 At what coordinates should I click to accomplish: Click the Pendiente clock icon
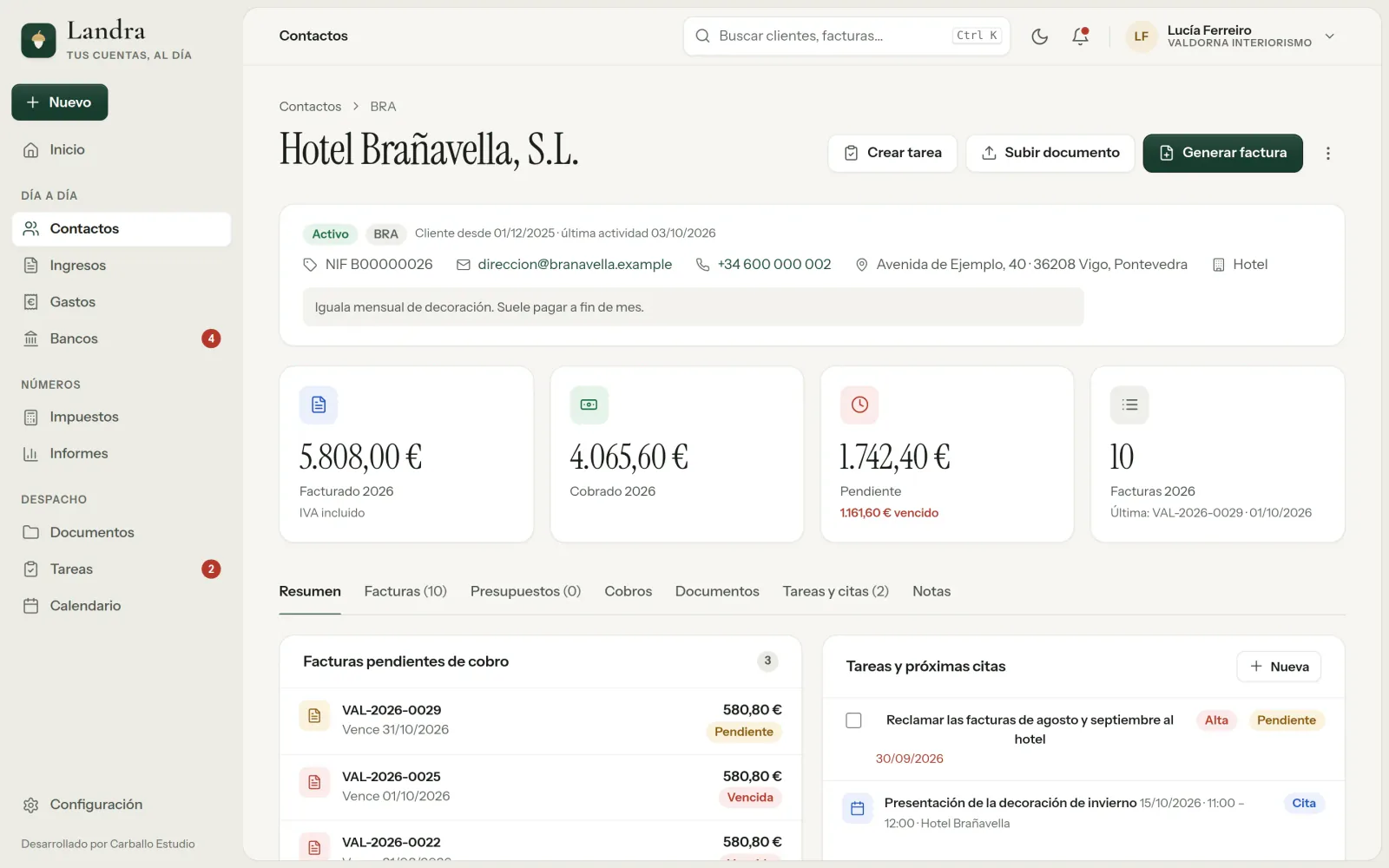pyautogui.click(x=859, y=404)
